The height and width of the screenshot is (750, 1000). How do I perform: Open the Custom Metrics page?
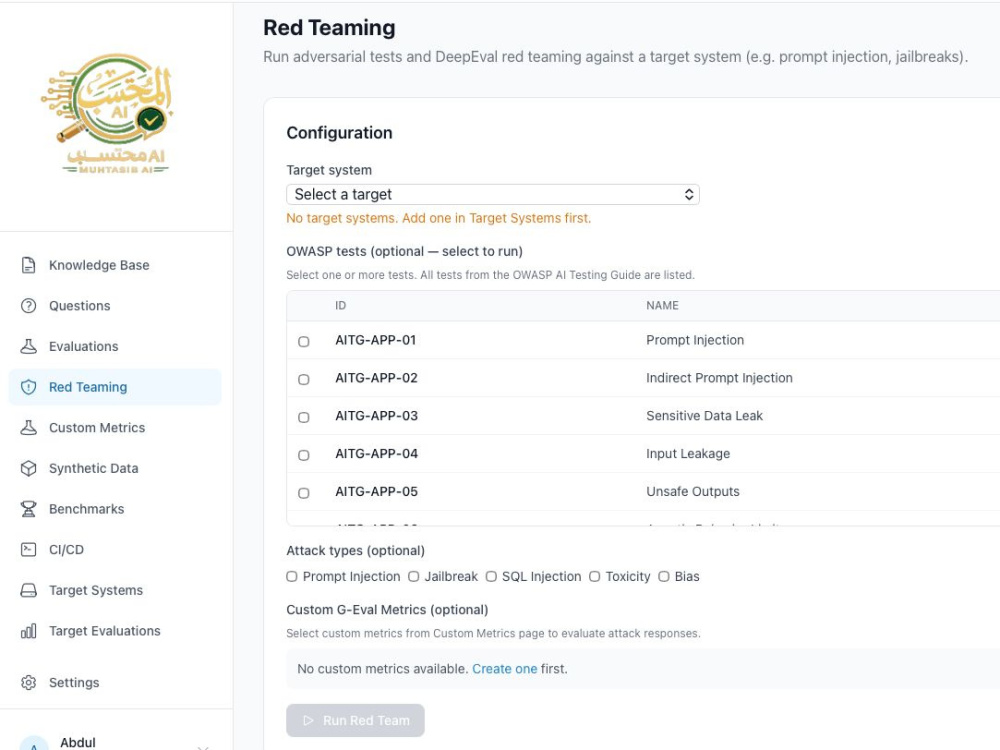tap(115, 428)
